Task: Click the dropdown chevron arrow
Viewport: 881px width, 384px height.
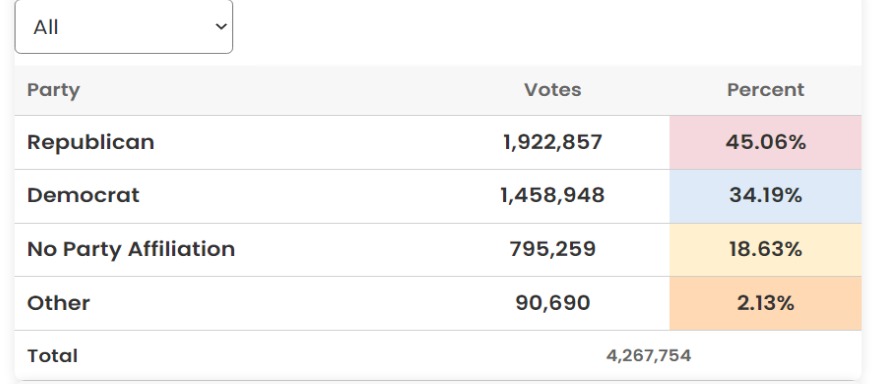Action: [x=221, y=27]
